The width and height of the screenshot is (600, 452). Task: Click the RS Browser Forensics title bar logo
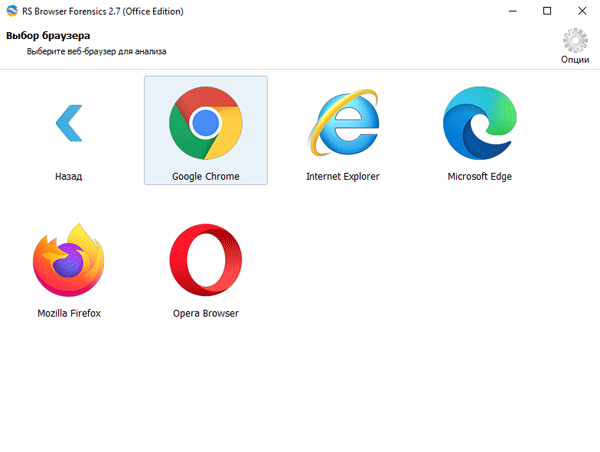[12, 11]
